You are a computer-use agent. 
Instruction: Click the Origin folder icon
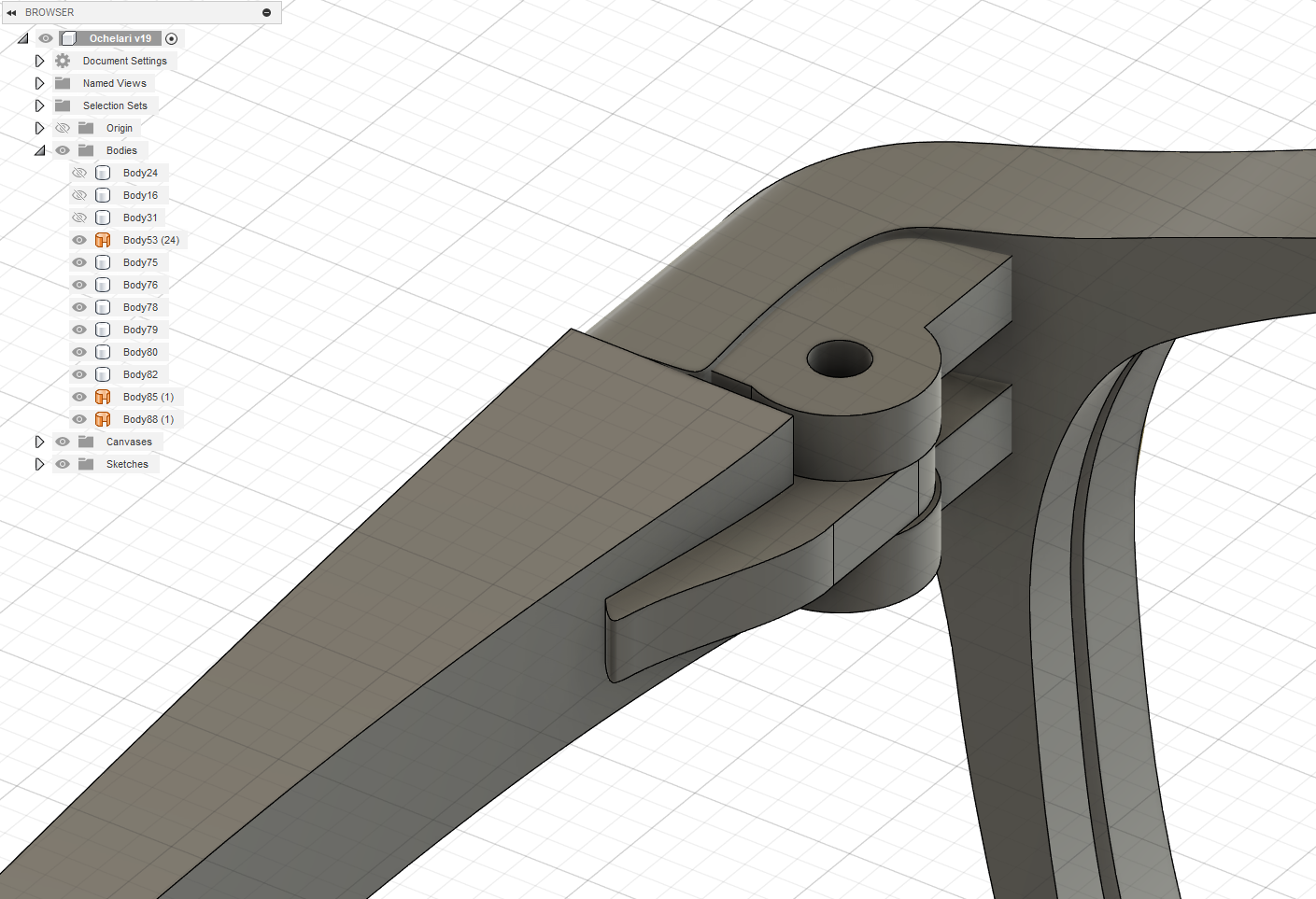[x=86, y=128]
